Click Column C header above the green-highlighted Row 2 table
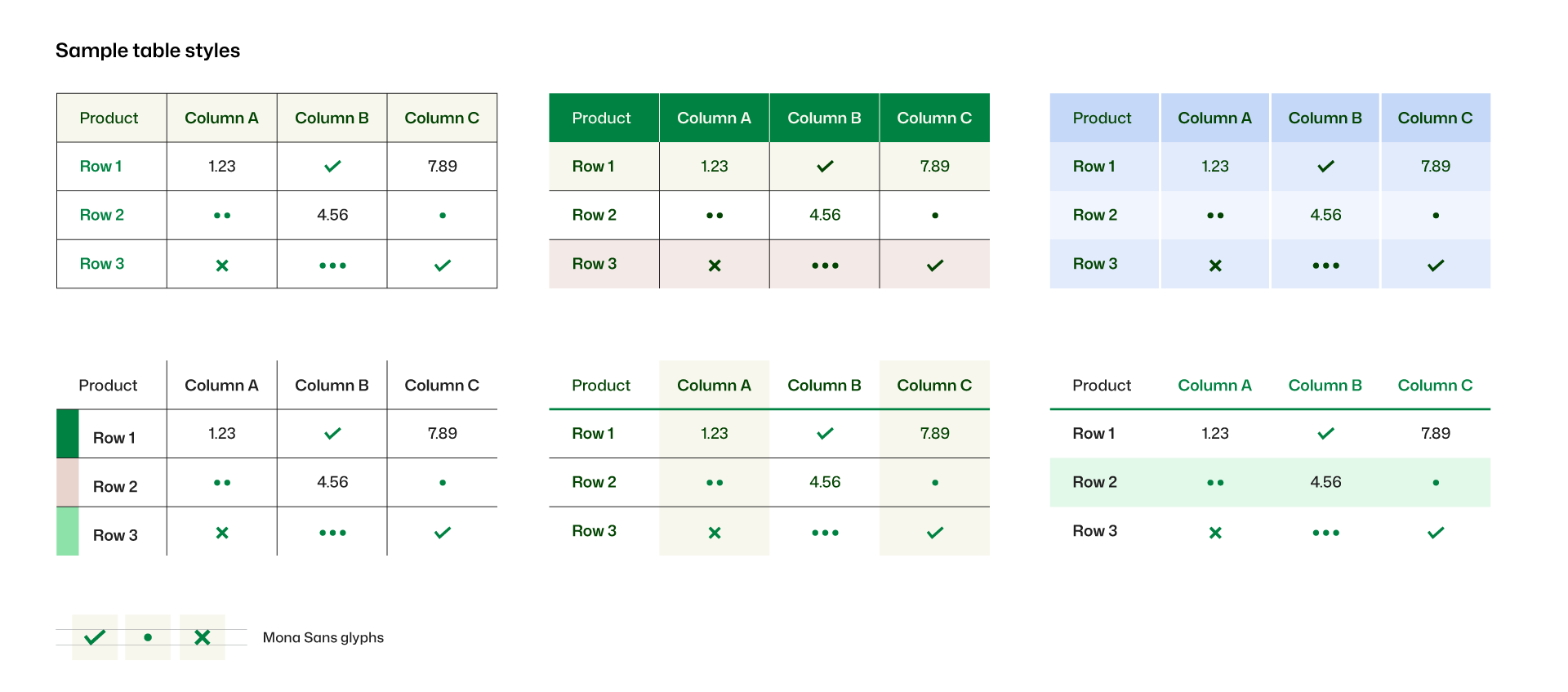 tap(1435, 386)
